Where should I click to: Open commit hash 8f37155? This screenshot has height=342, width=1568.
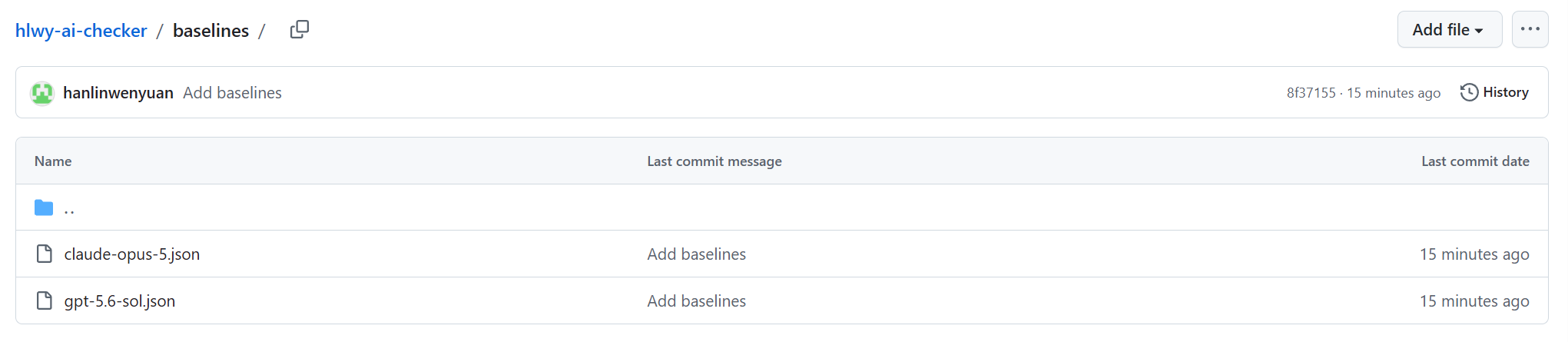pyautogui.click(x=1311, y=93)
